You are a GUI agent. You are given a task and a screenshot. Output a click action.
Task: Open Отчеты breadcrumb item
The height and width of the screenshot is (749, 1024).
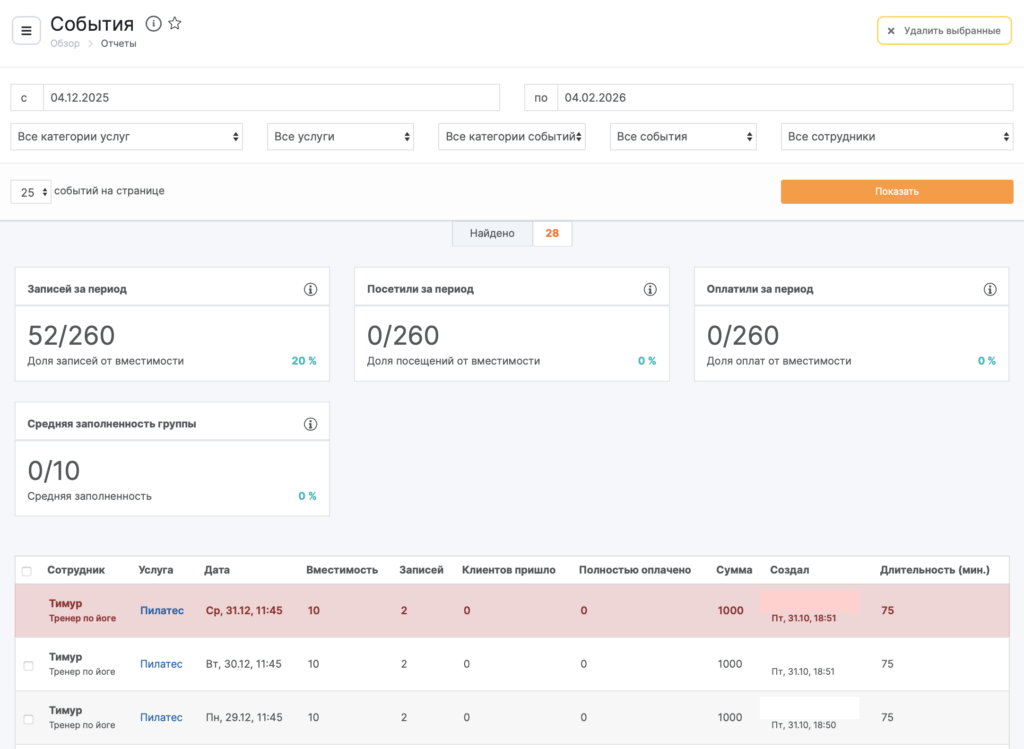(x=119, y=44)
